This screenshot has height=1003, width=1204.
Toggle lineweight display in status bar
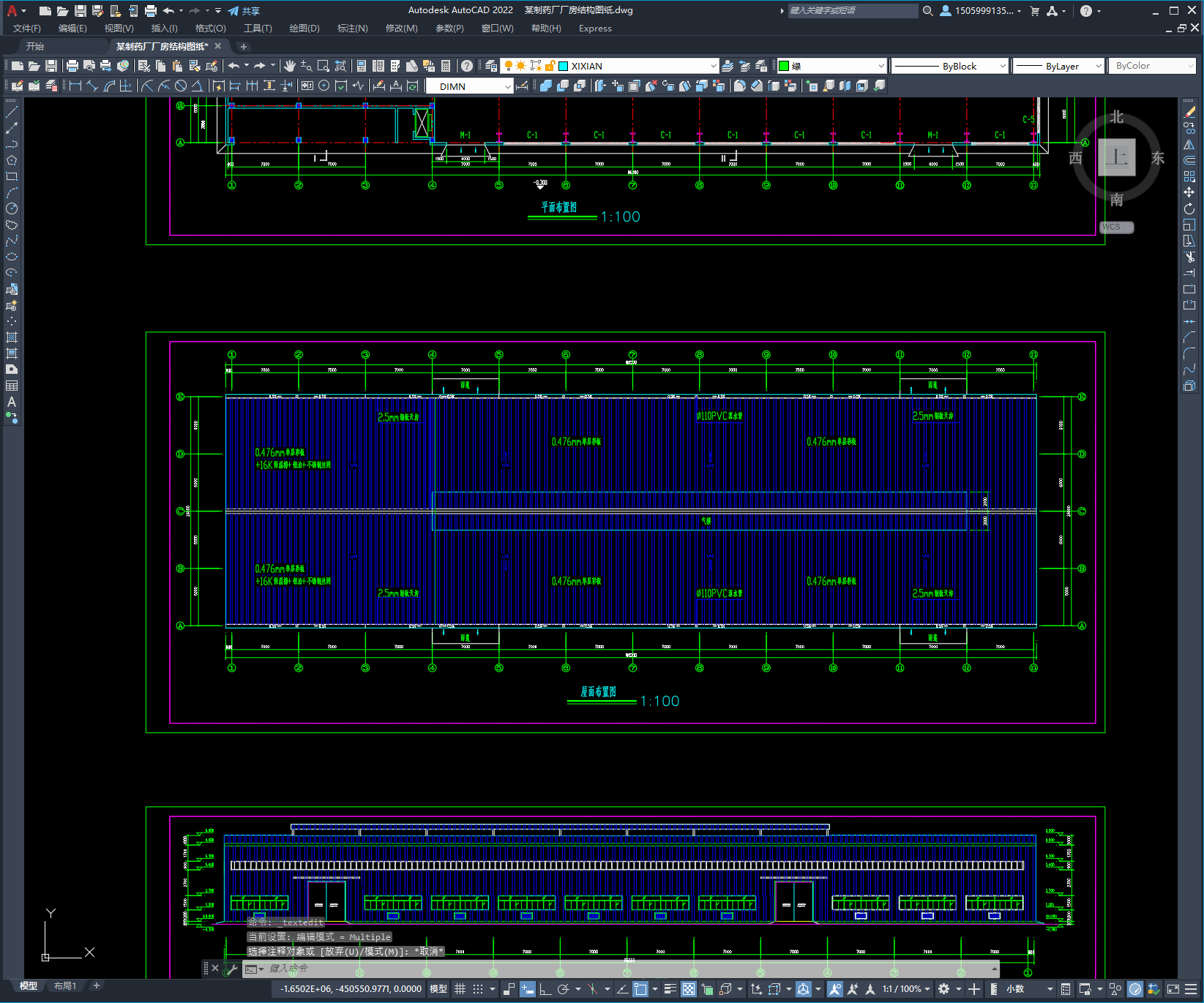point(670,989)
